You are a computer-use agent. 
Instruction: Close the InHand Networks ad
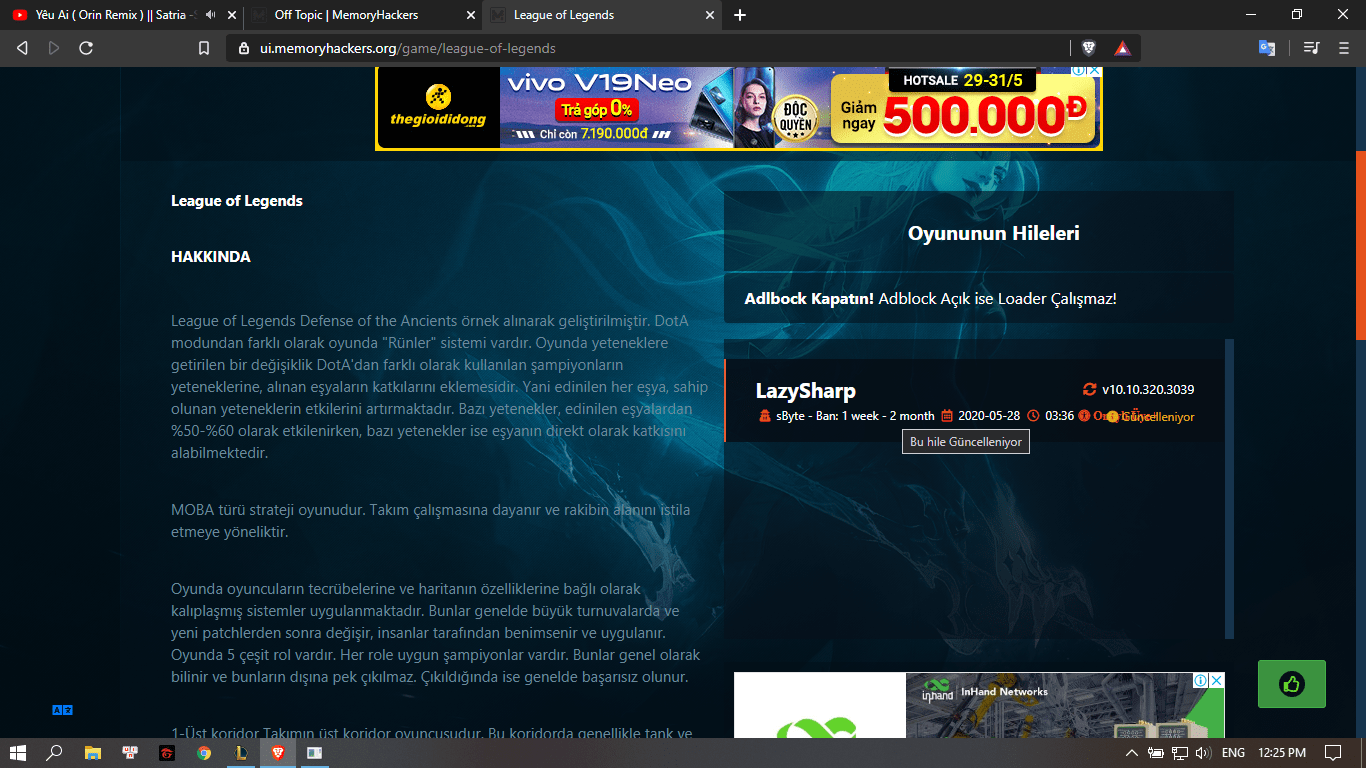(1217, 680)
